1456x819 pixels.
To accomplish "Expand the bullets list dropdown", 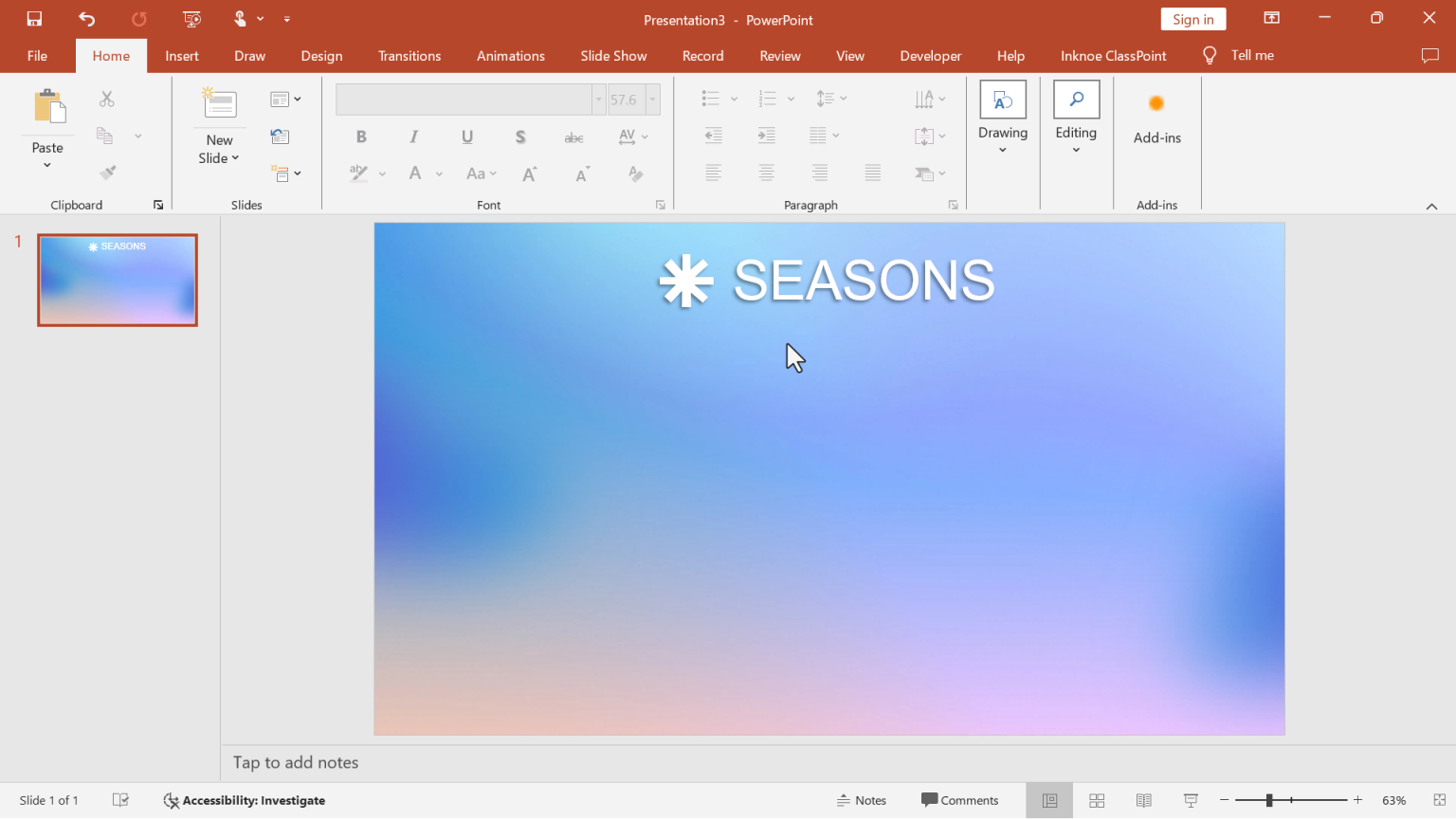I will pos(734,99).
